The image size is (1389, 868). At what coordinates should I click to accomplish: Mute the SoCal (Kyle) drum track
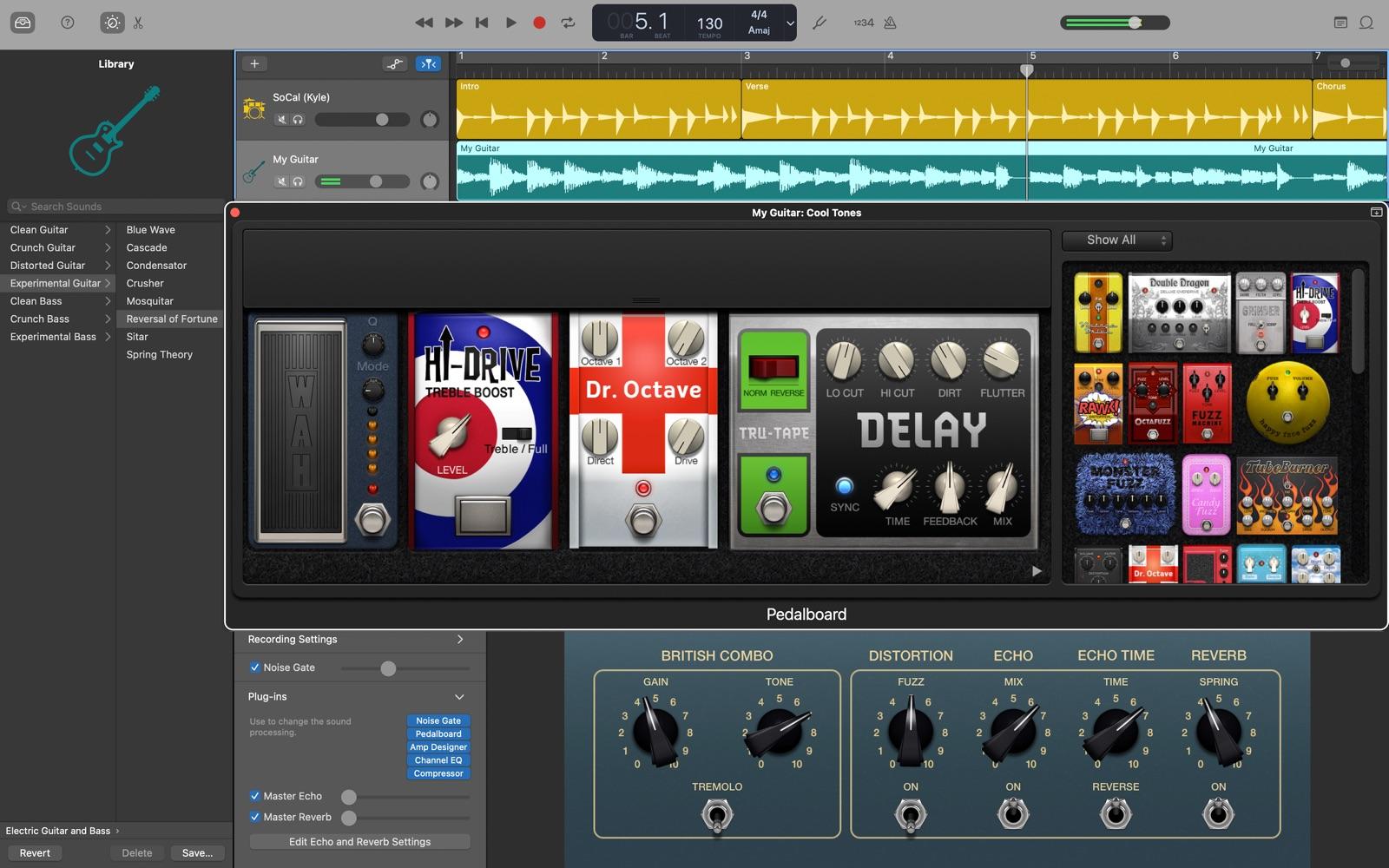point(281,120)
